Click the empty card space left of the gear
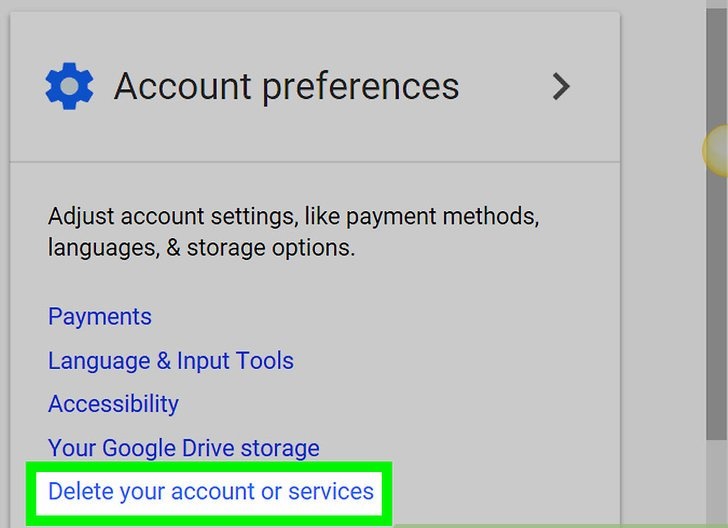 [27, 87]
